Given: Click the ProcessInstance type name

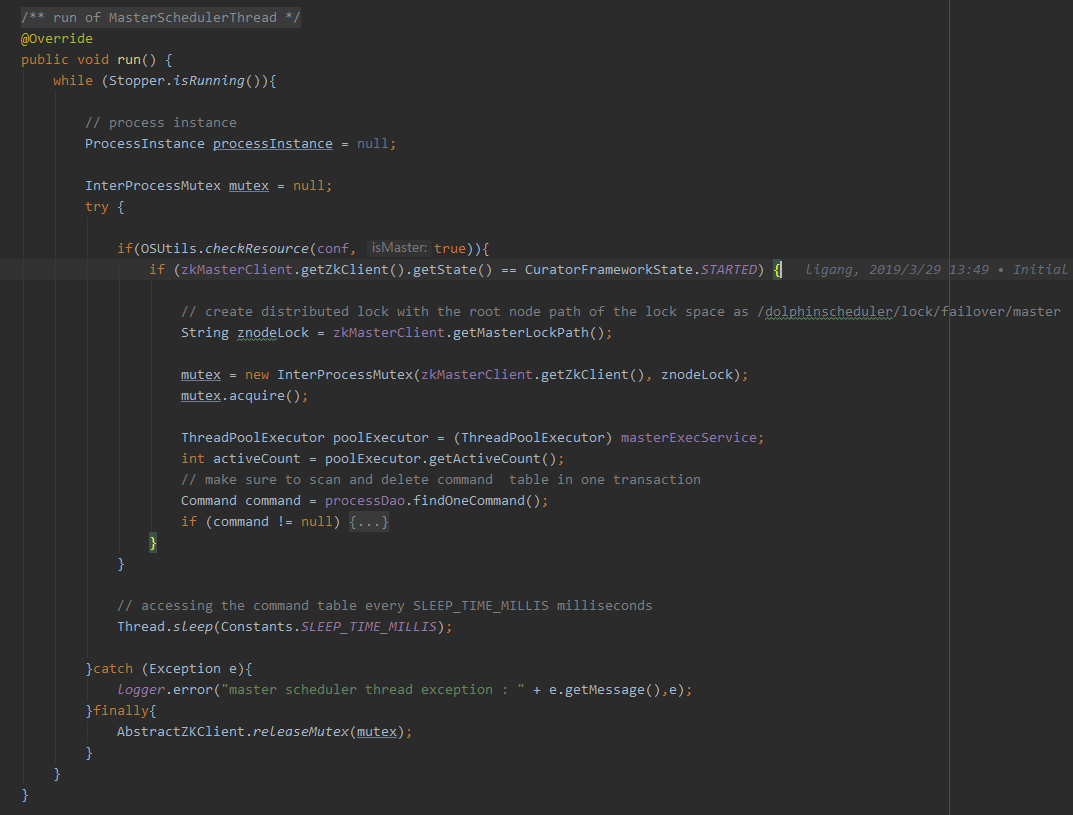Looking at the screenshot, I should click(x=144, y=144).
